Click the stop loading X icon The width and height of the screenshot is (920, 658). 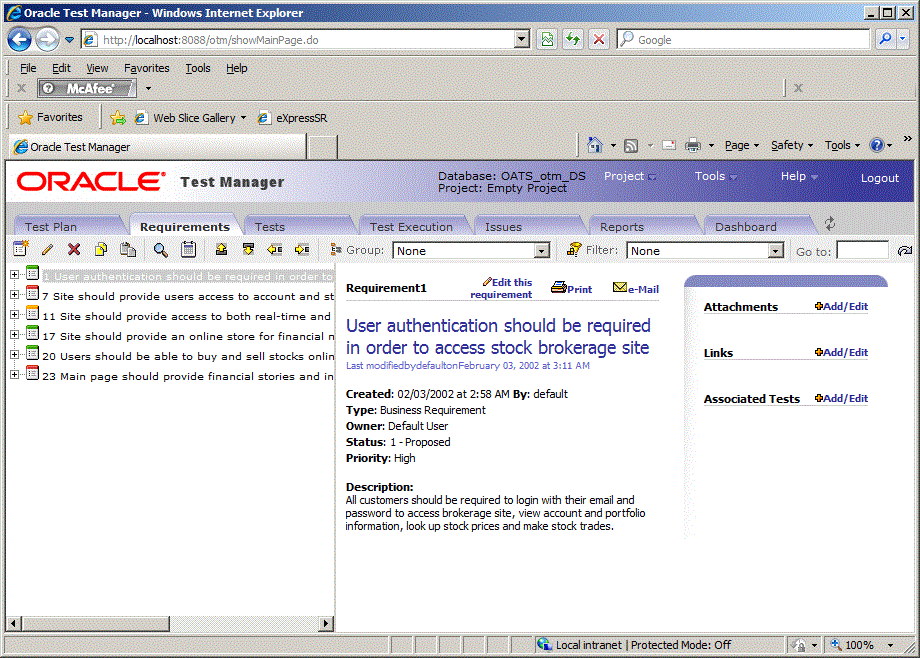(598, 39)
